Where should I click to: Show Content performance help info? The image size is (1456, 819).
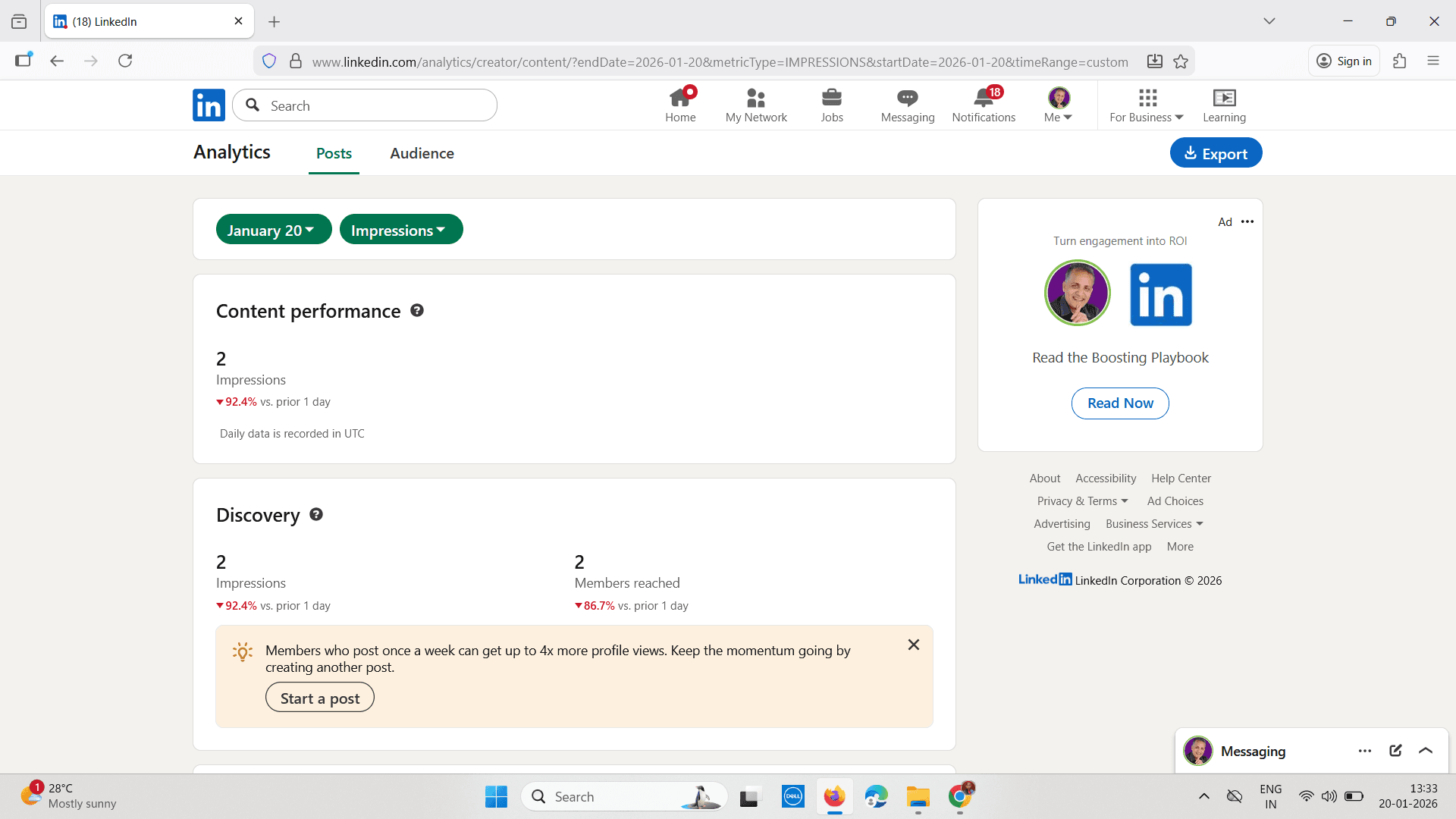[x=417, y=310]
